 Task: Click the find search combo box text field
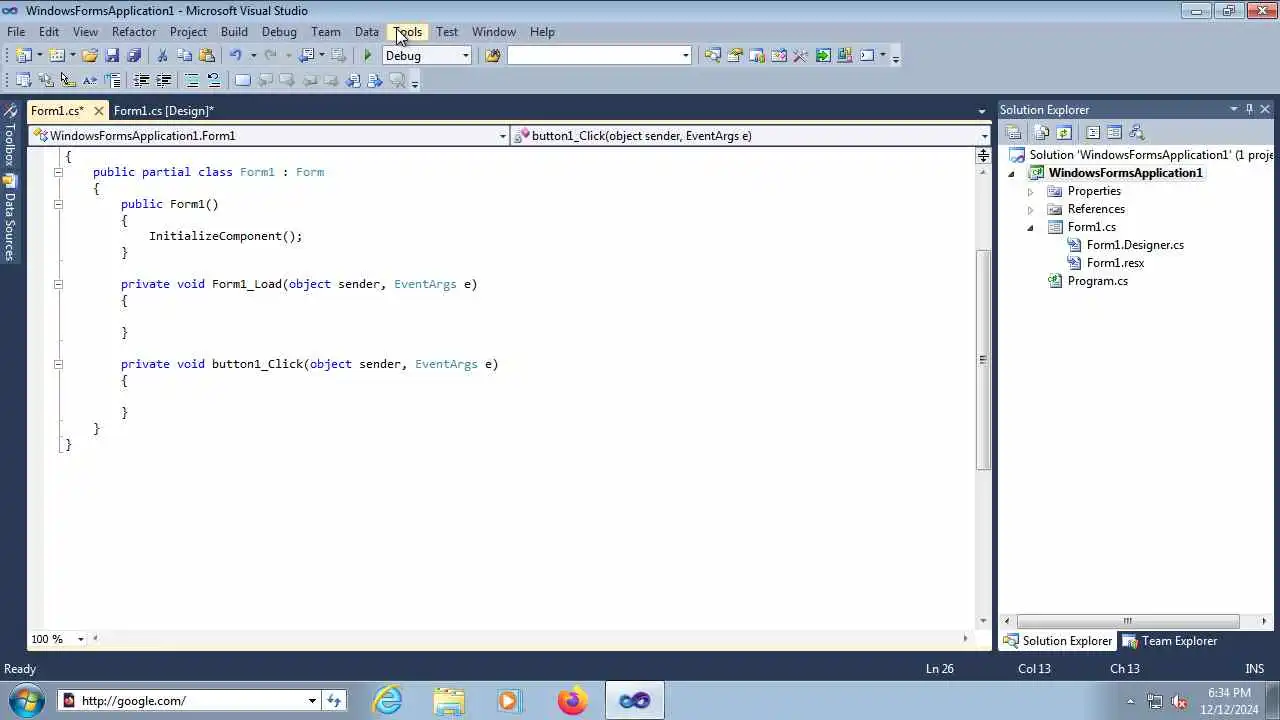point(594,56)
